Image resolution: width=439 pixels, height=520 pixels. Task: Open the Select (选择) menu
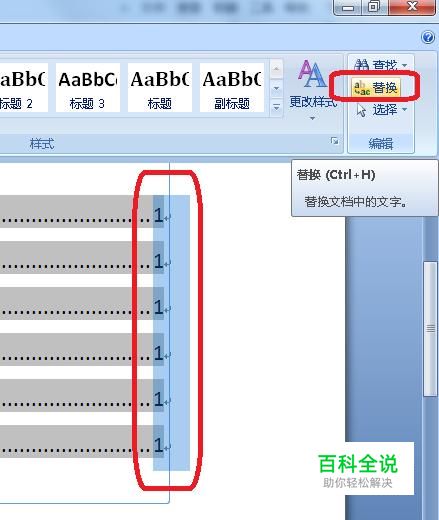[x=381, y=110]
